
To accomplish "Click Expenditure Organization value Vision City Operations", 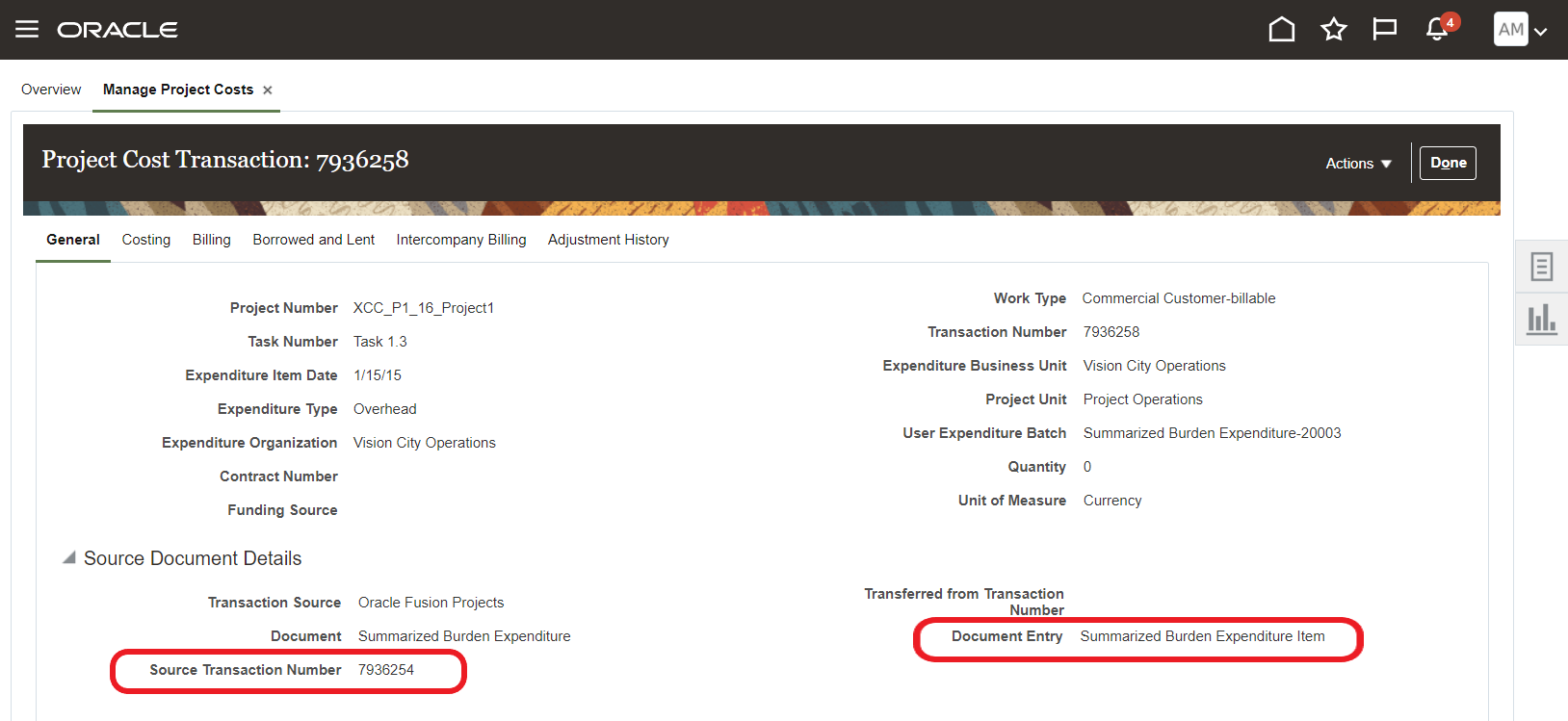I will [x=425, y=443].
